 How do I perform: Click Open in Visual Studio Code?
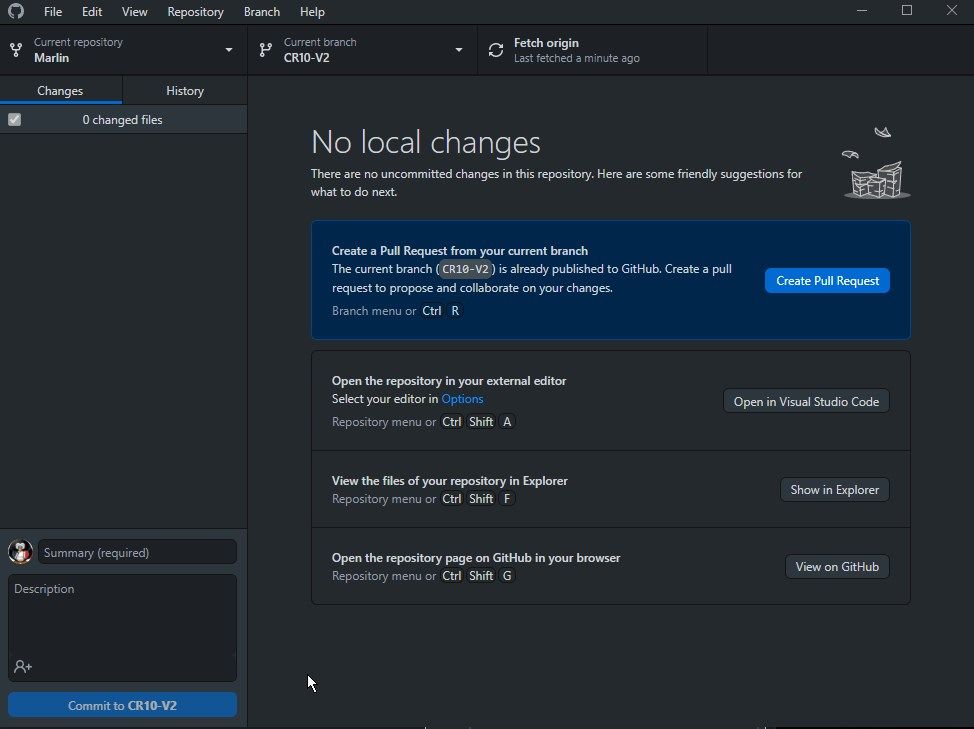(x=806, y=401)
